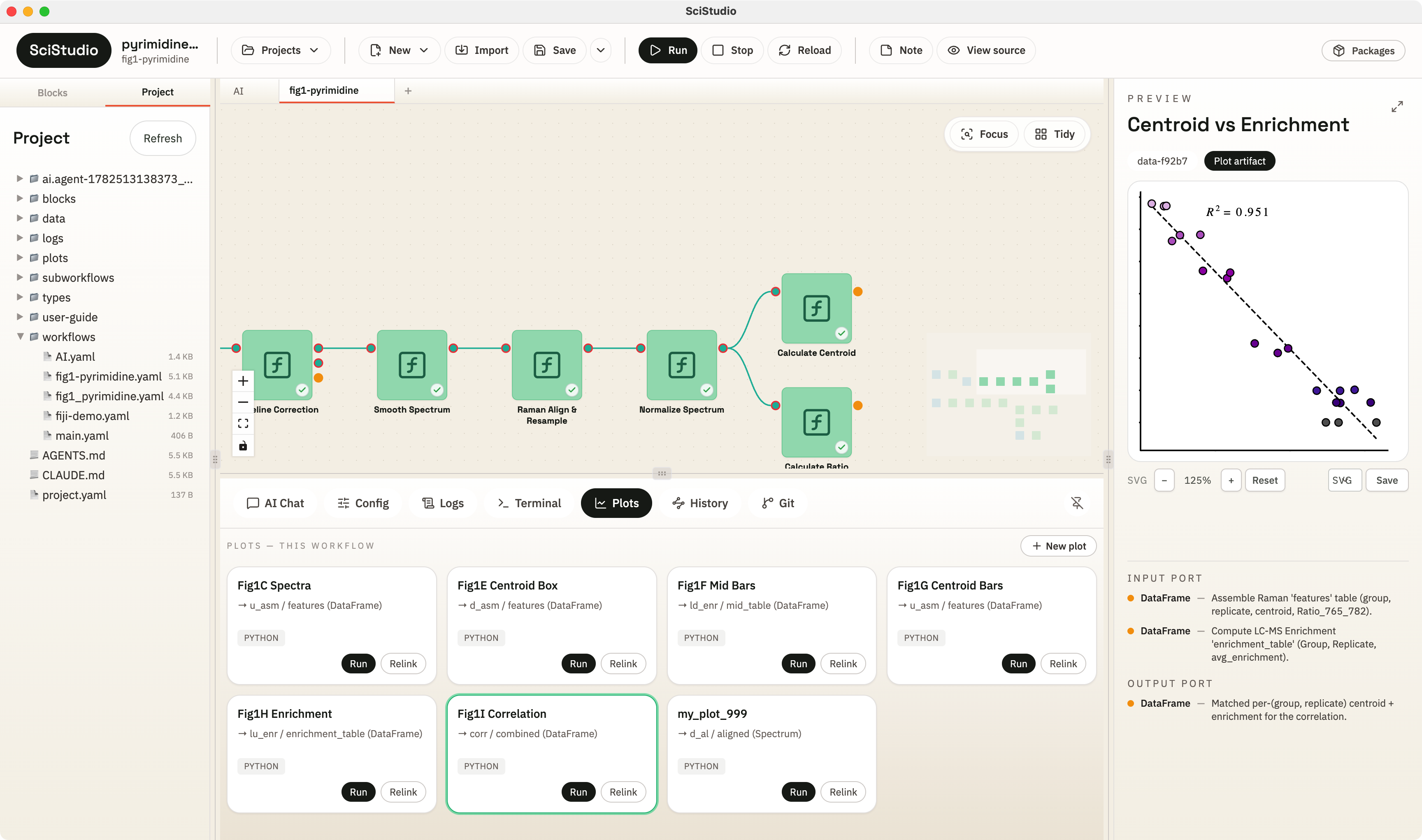Expand the plots folder
The height and width of the screenshot is (840, 1422).
tap(20, 258)
